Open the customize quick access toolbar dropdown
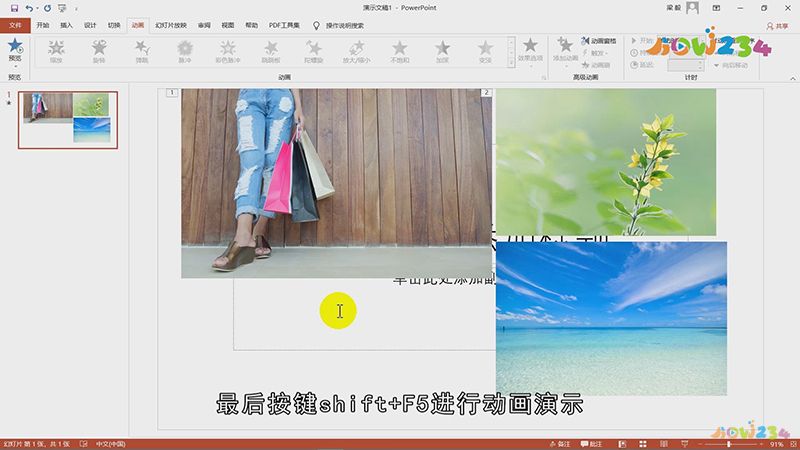Image resolution: width=800 pixels, height=450 pixels. (77, 9)
